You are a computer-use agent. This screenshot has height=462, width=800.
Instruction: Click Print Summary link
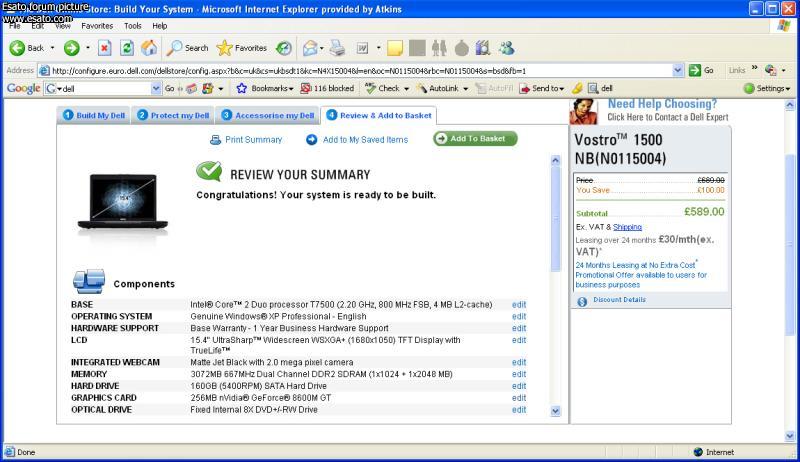(x=246, y=140)
